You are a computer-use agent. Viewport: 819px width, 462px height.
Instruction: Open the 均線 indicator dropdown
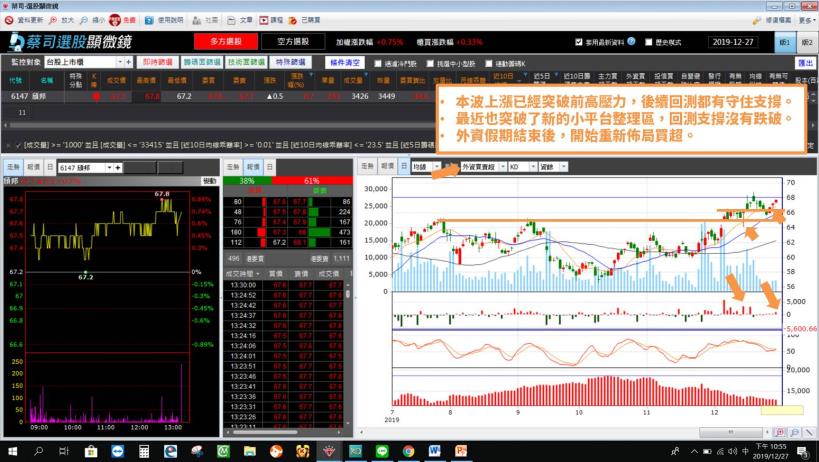(437, 167)
